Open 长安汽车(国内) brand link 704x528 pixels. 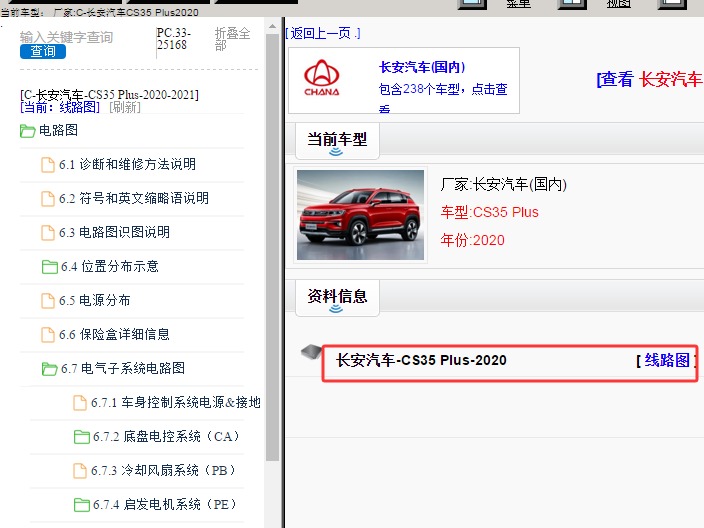click(x=422, y=67)
